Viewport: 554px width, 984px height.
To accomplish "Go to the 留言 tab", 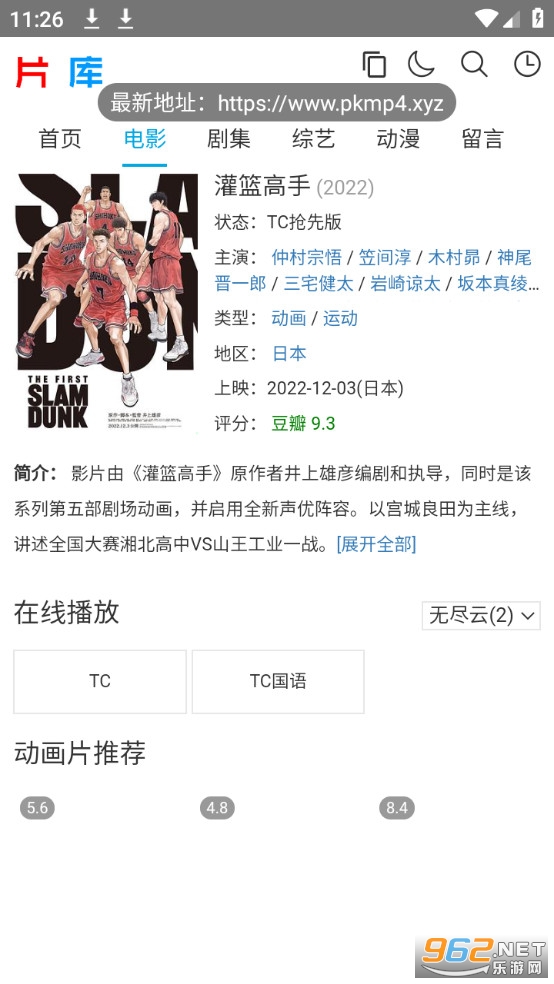I will 482,139.
